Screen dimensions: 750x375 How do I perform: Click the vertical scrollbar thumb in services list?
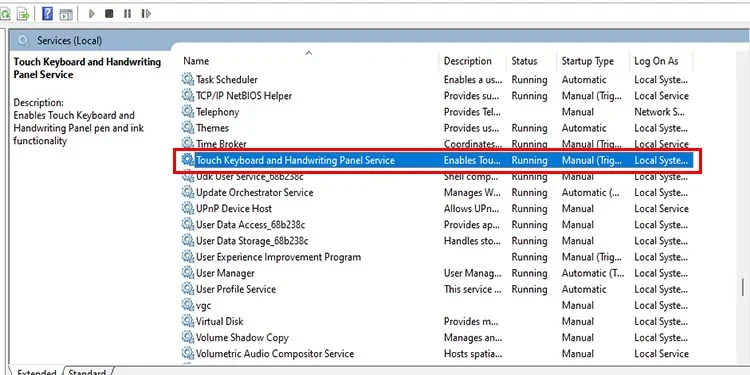(x=743, y=287)
